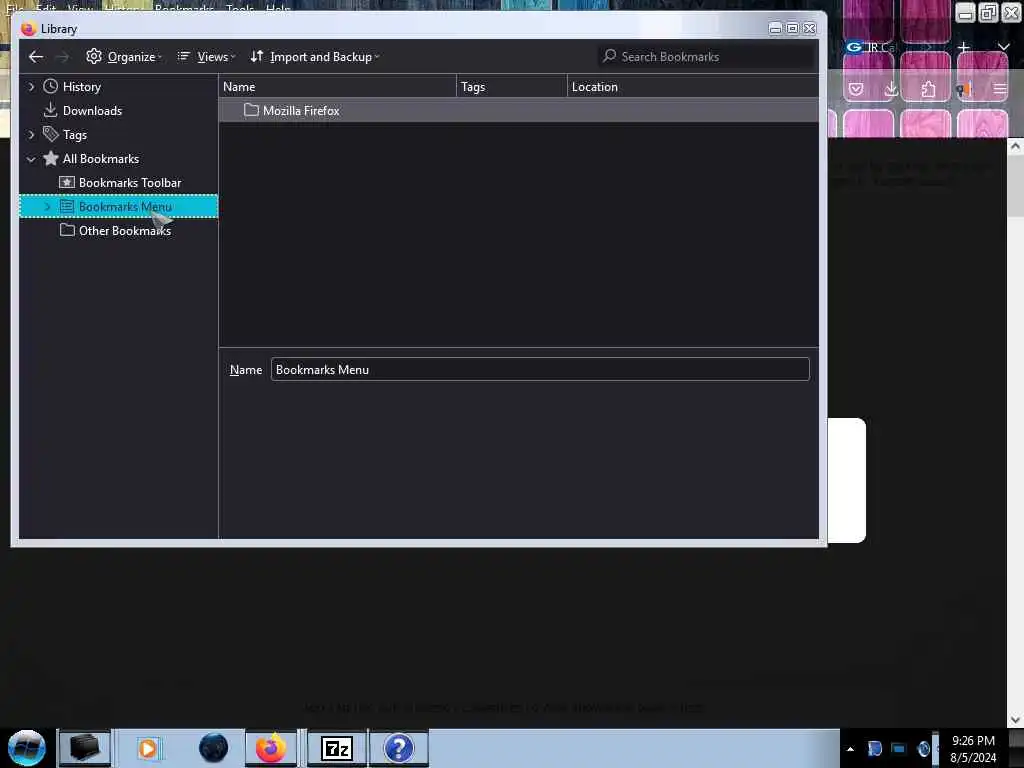This screenshot has height=768, width=1024.
Task: Click the Firefox page scrollbar up arrow
Action: click(x=1015, y=147)
